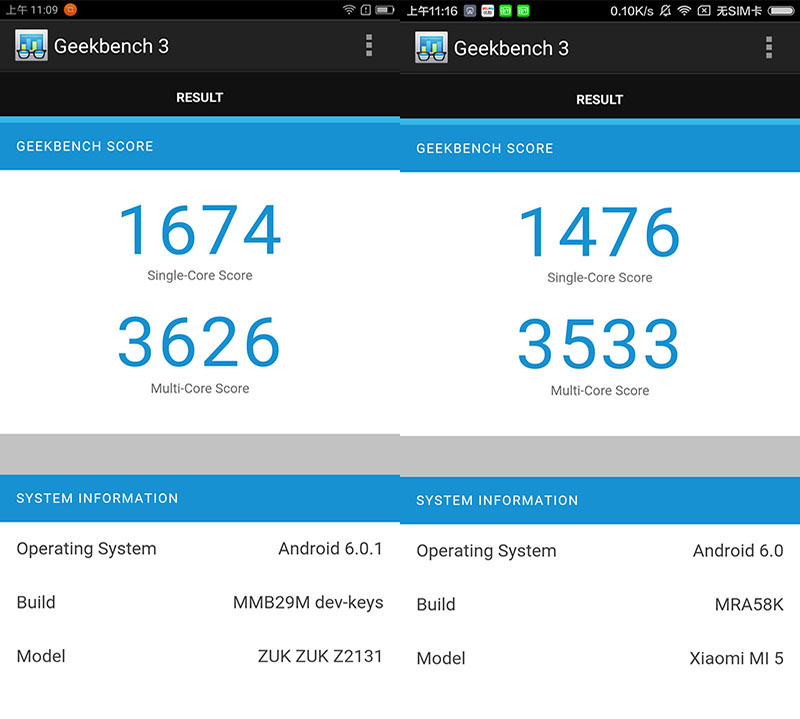Tap the Wi-Fi icon in right status bar
800x719 pixels.
click(x=684, y=11)
